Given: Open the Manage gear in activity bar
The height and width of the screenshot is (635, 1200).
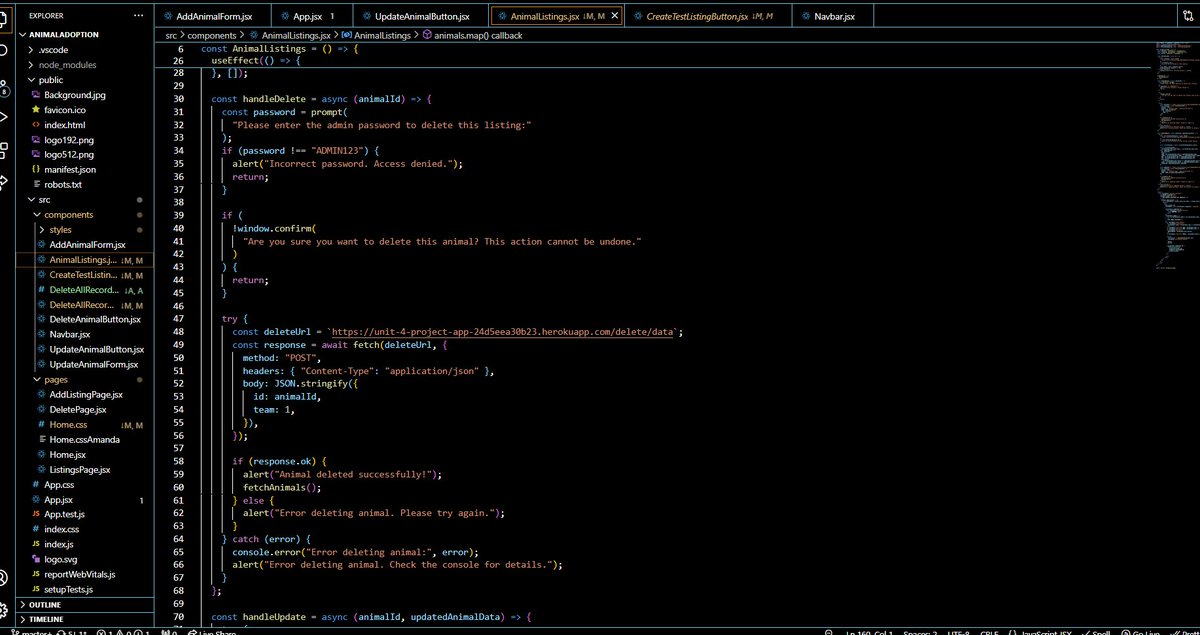Looking at the screenshot, I should tap(3, 609).
